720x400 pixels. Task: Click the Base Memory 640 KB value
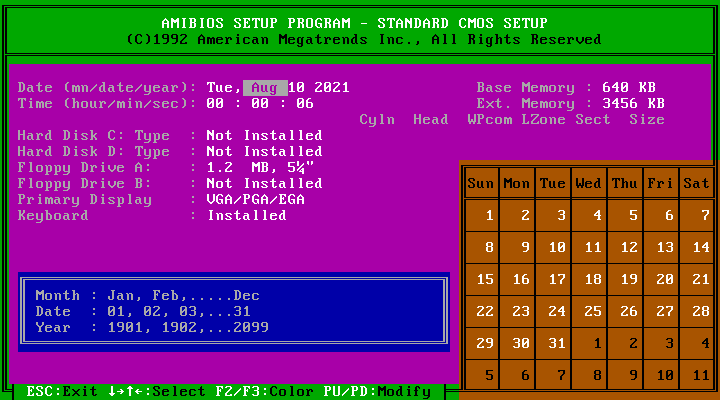click(x=629, y=88)
